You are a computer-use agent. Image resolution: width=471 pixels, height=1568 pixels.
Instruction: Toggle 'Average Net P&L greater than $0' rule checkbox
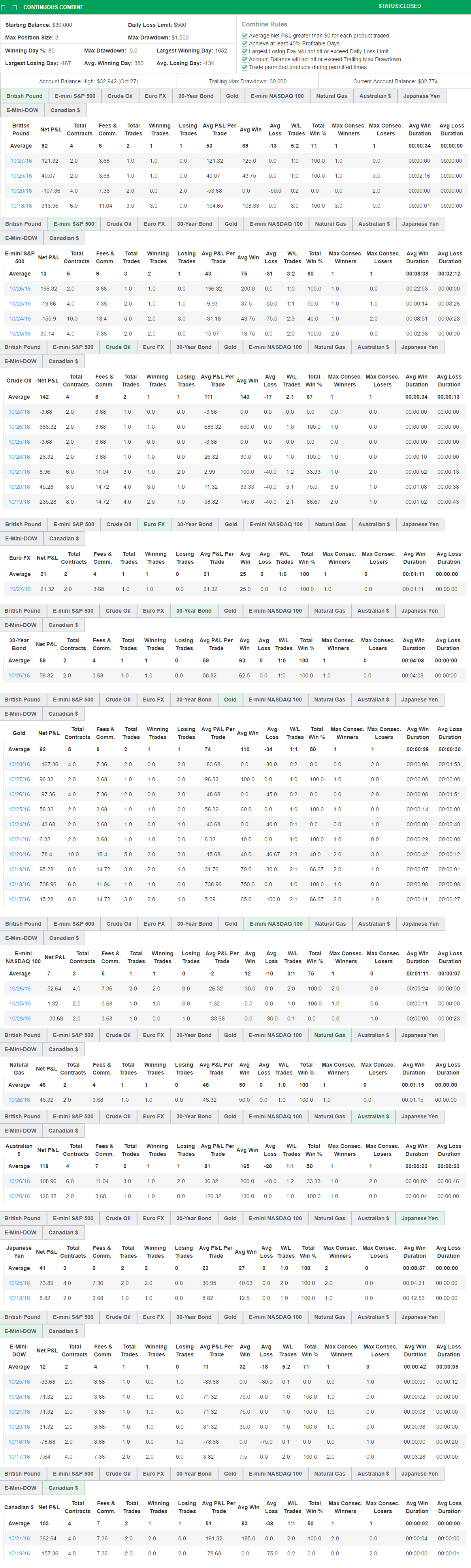point(244,36)
